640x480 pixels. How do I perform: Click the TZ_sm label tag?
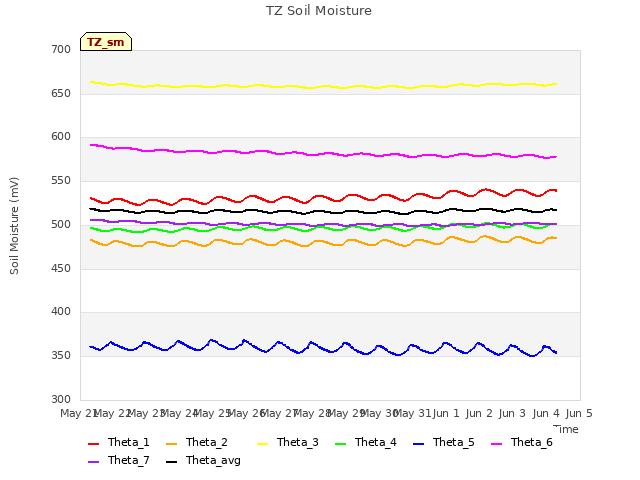tap(106, 42)
